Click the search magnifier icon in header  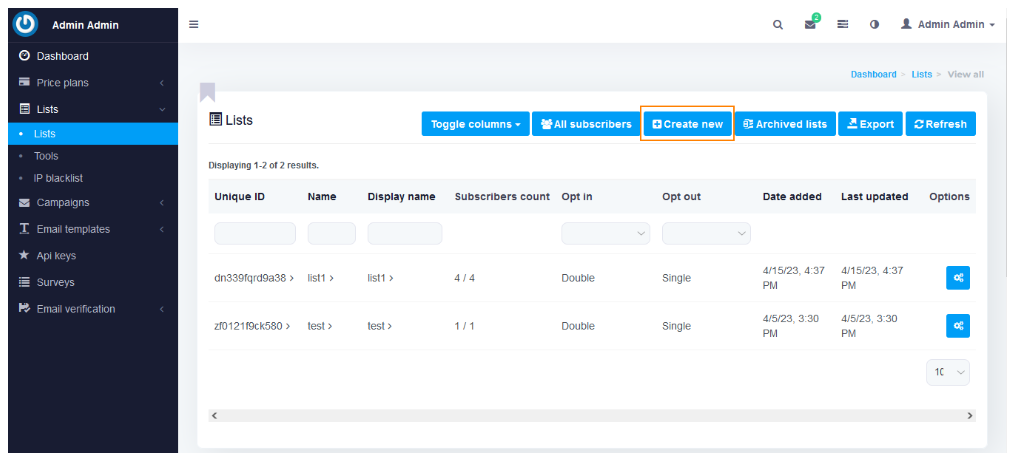(x=778, y=25)
